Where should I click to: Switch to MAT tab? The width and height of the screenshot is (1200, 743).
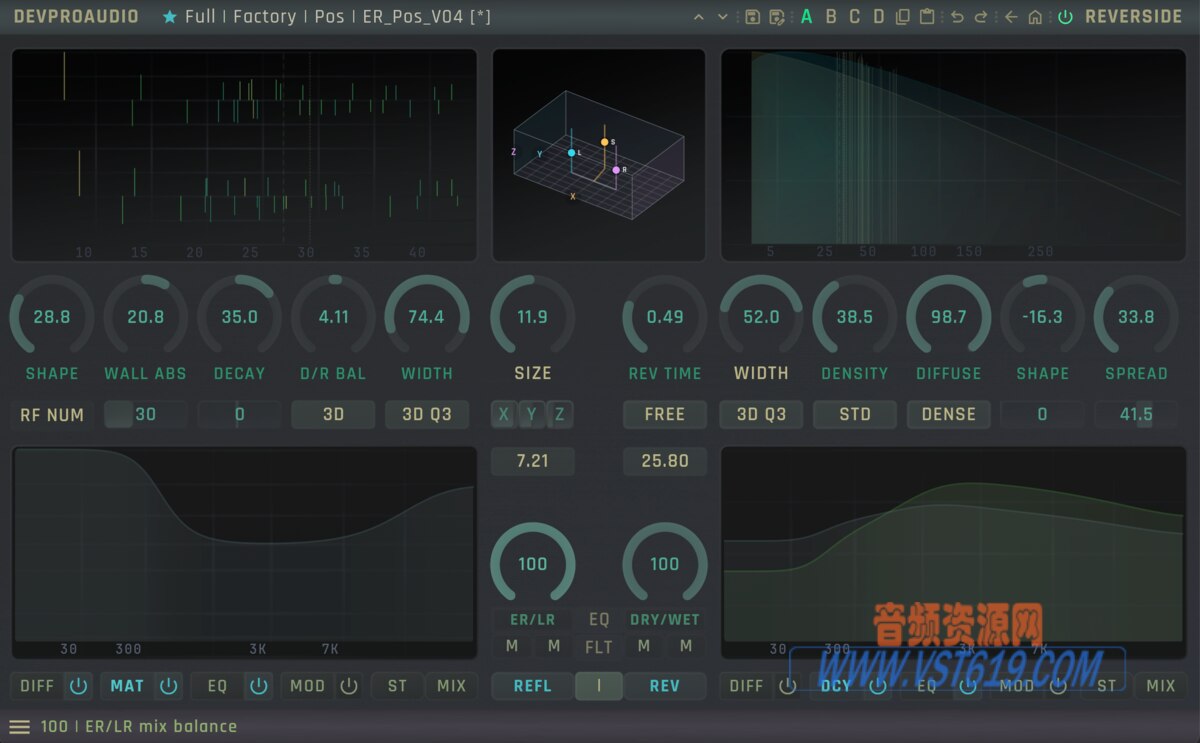click(127, 686)
